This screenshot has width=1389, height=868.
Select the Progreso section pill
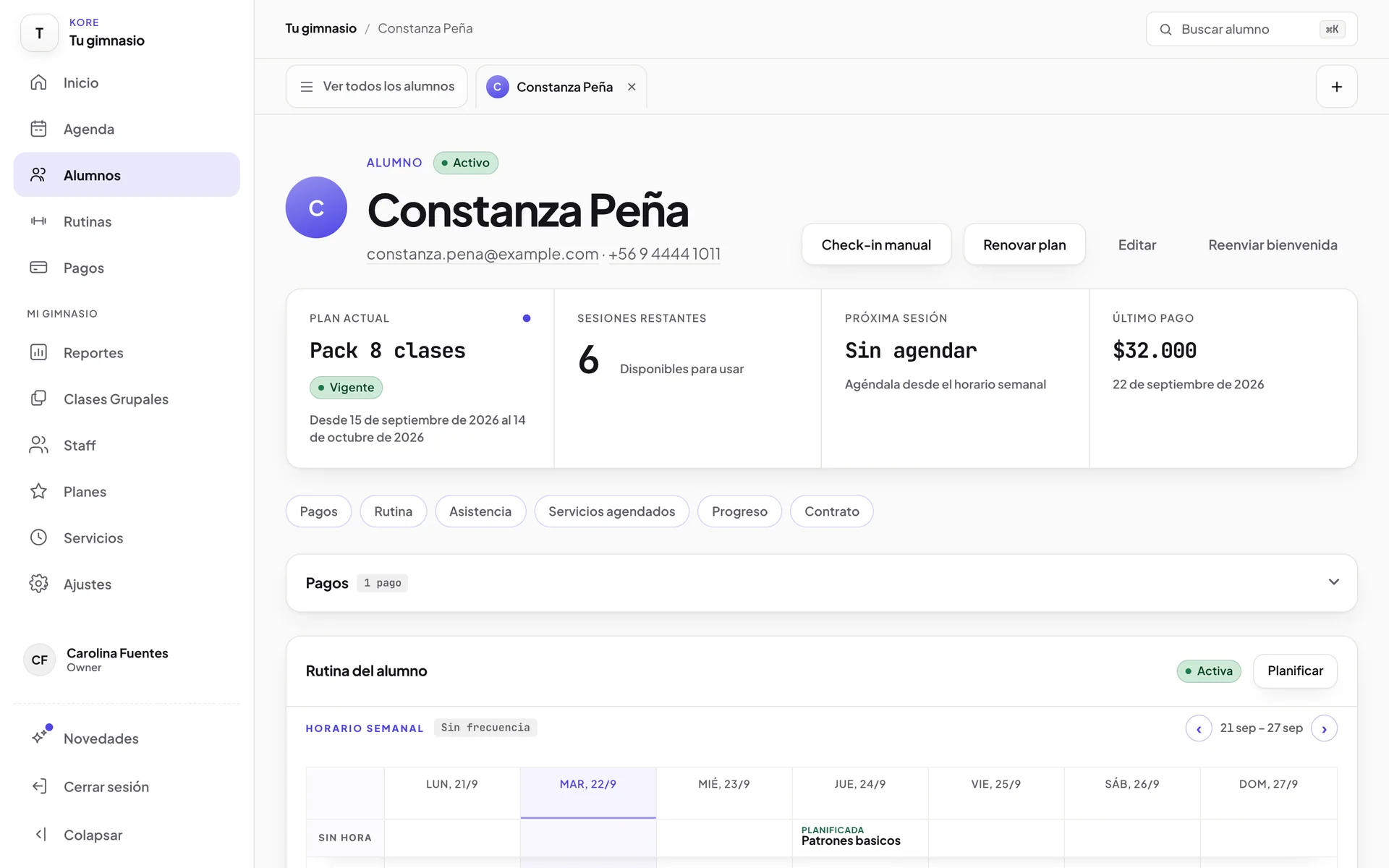point(739,511)
